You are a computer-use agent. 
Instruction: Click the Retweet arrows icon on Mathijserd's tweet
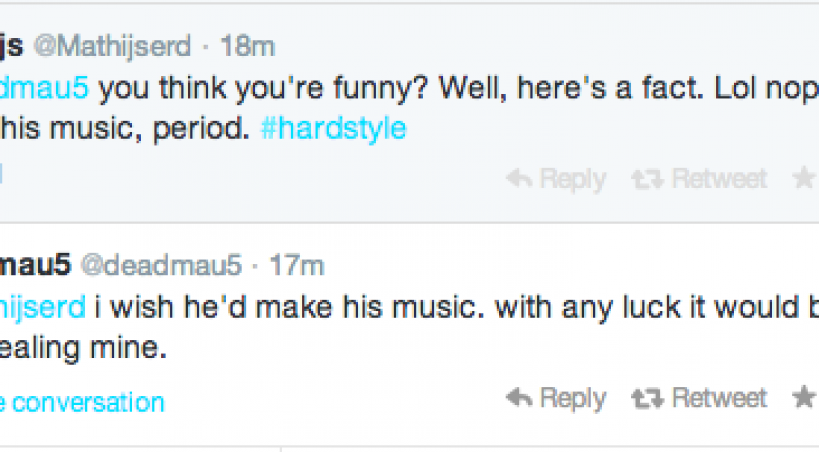point(648,179)
